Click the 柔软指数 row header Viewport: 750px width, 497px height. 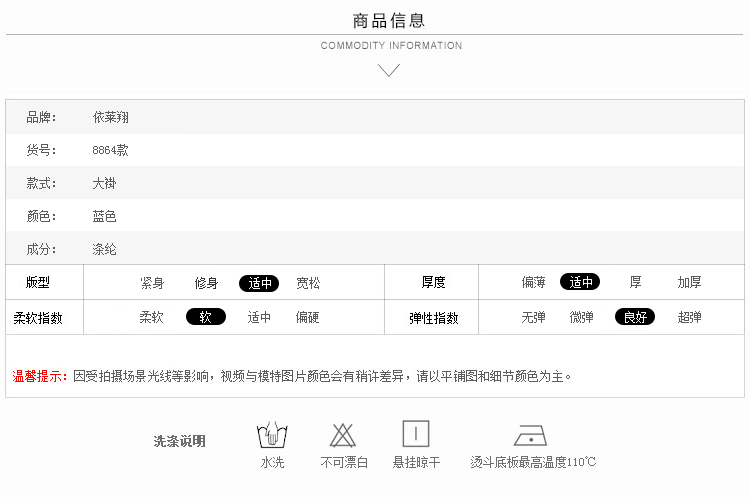pos(38,318)
